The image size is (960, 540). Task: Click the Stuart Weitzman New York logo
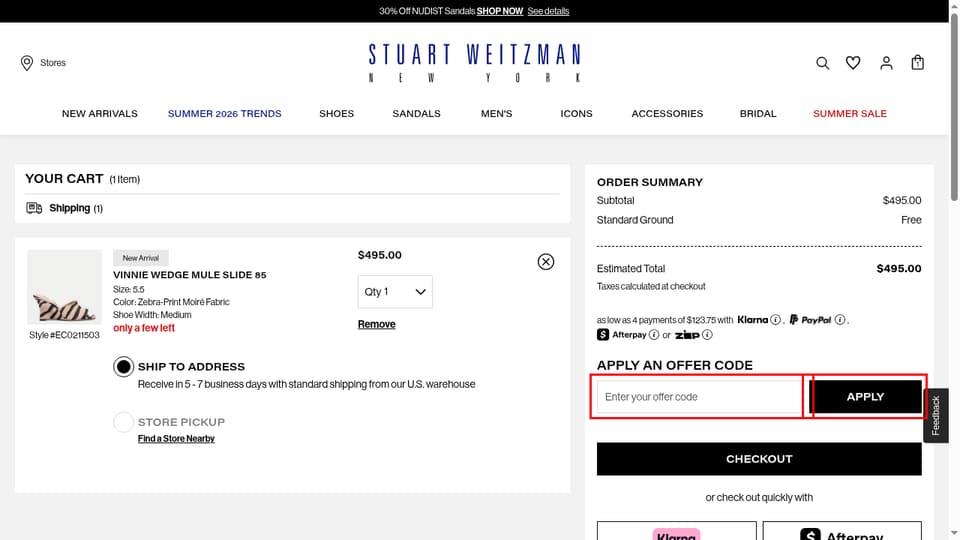click(x=474, y=62)
